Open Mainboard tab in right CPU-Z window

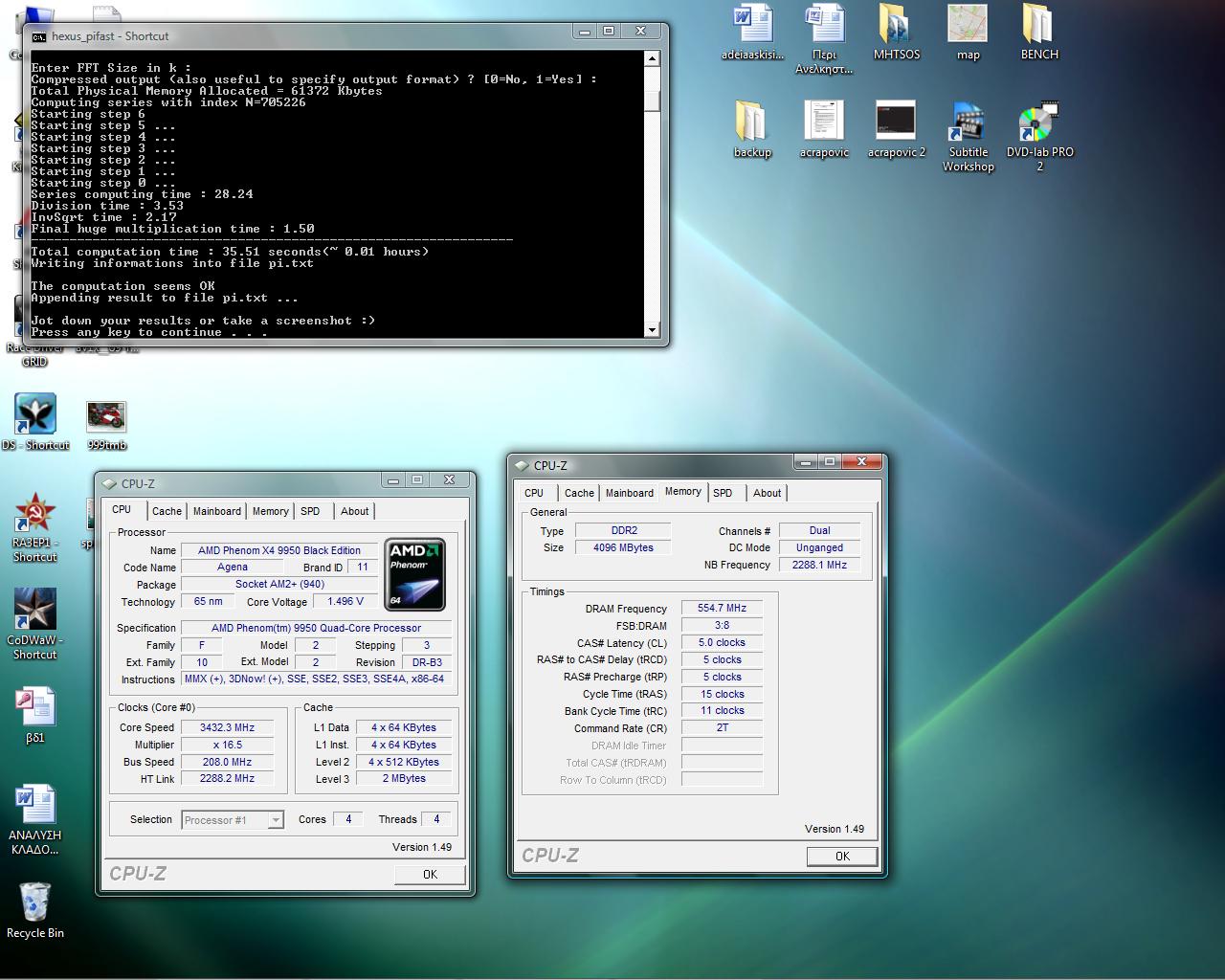point(630,493)
